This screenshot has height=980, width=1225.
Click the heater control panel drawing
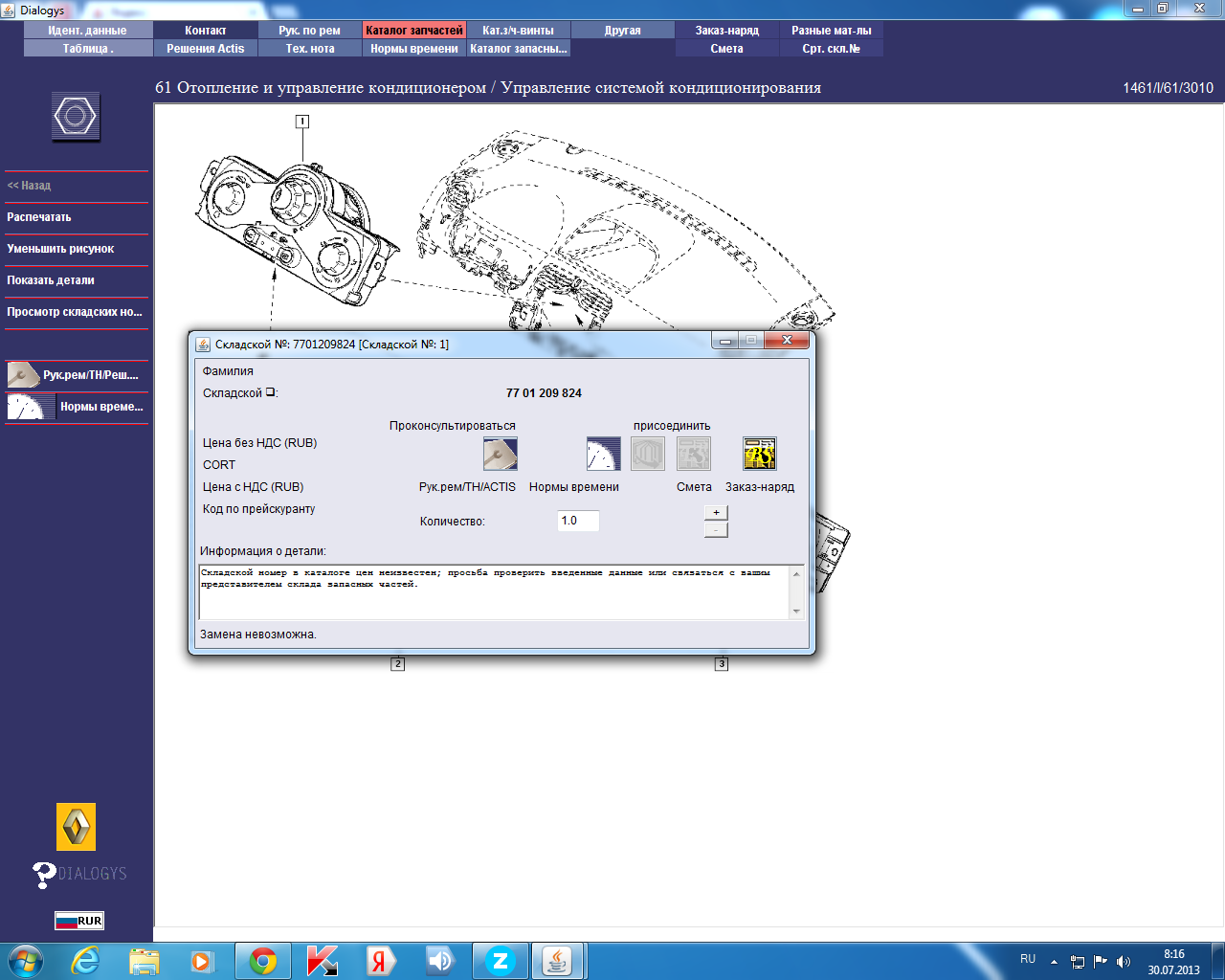tap(297, 230)
